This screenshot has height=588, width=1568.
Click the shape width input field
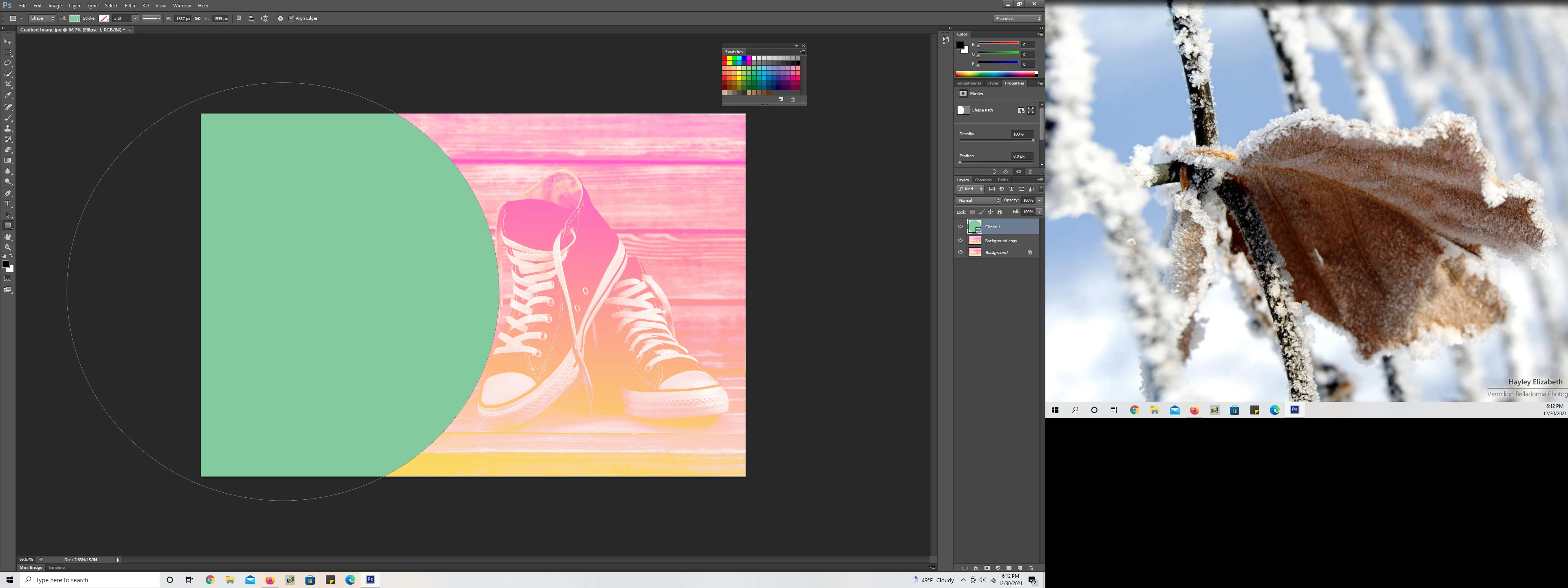[183, 18]
